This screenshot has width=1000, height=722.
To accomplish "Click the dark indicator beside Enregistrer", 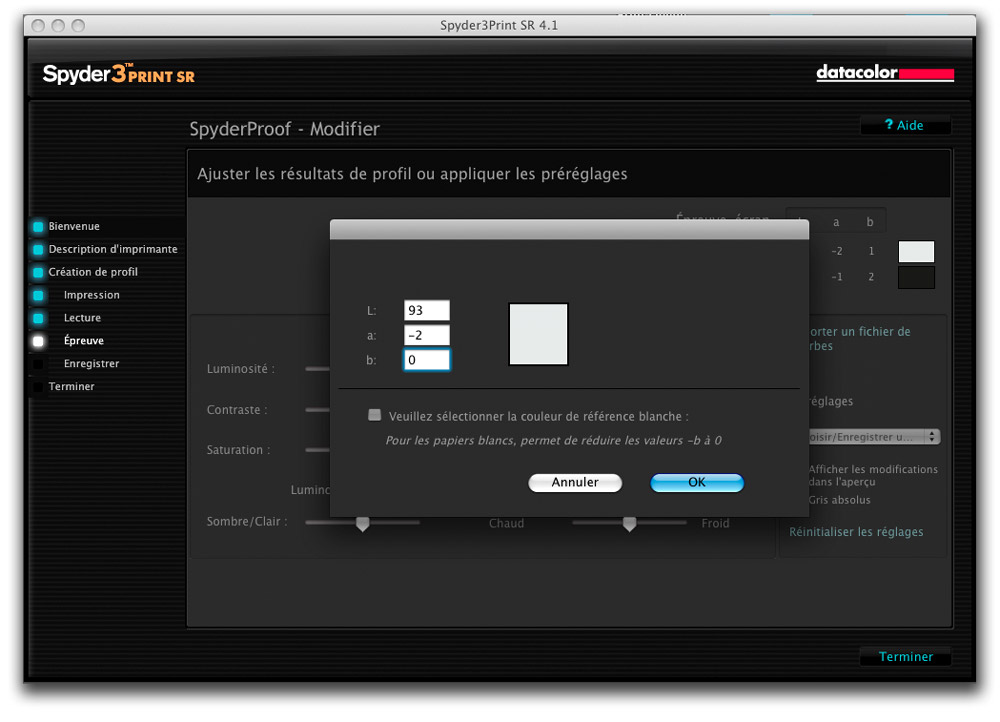I will [38, 364].
